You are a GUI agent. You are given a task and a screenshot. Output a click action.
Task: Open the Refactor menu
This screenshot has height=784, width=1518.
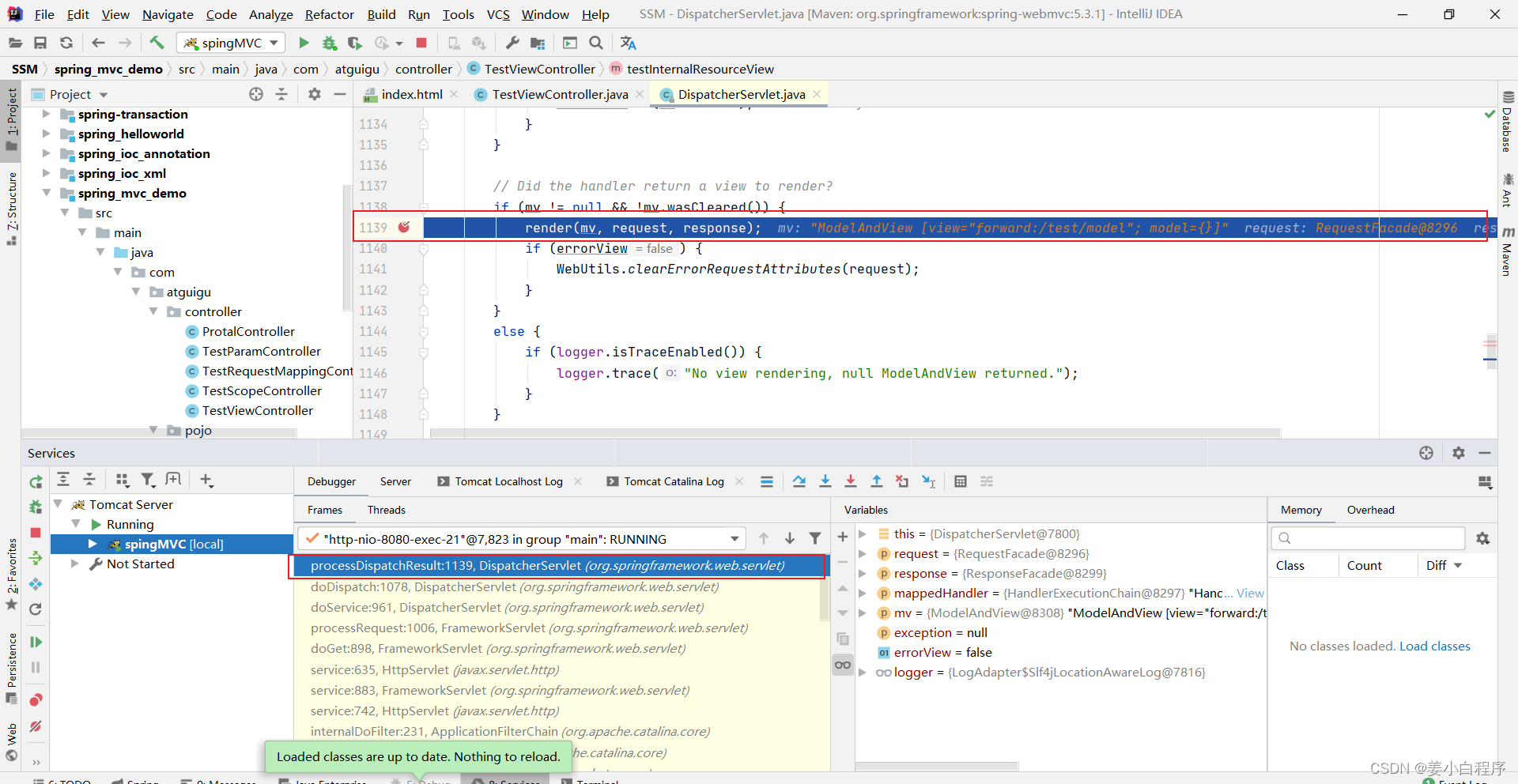pos(329,14)
